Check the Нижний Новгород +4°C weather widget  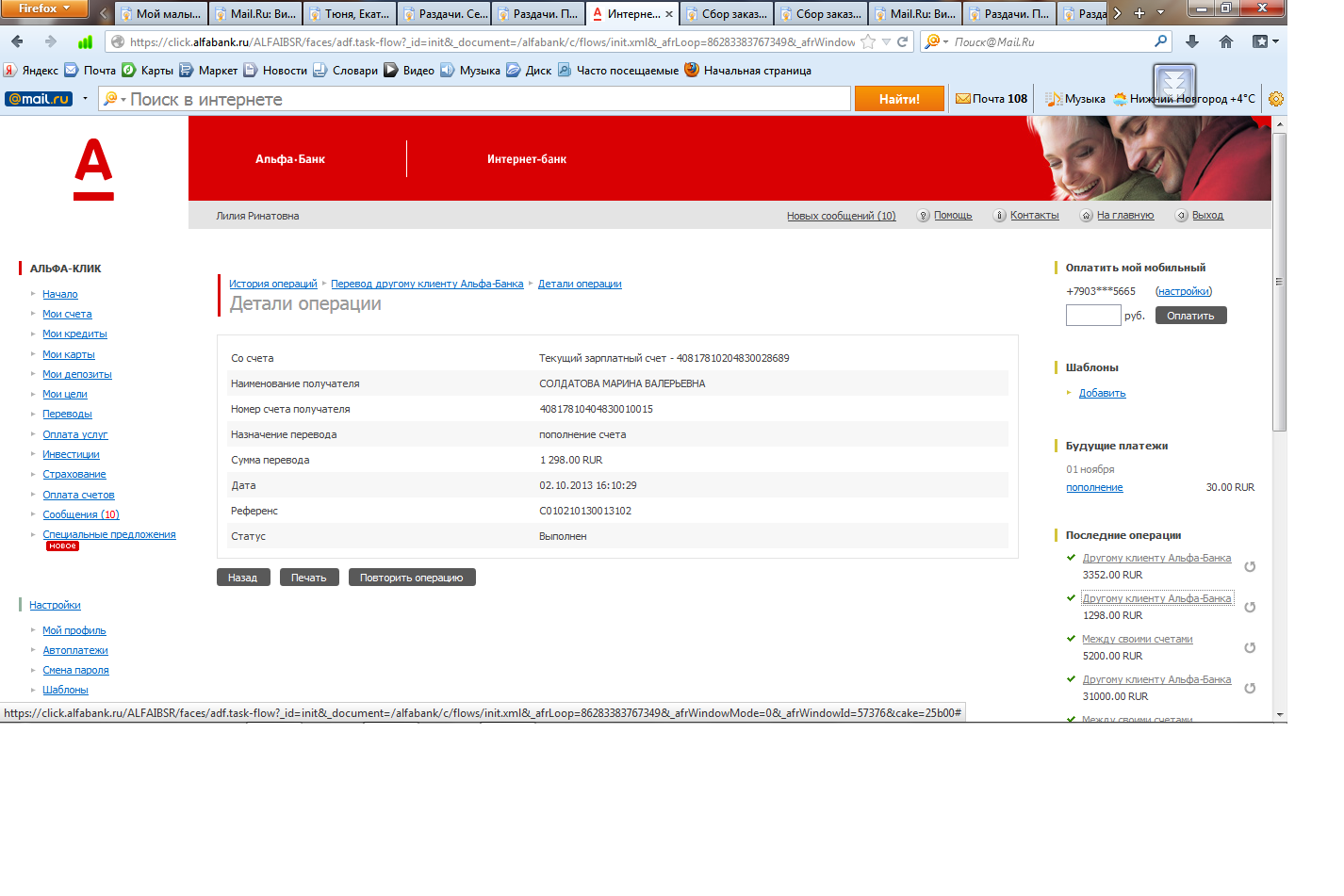coord(1184,99)
